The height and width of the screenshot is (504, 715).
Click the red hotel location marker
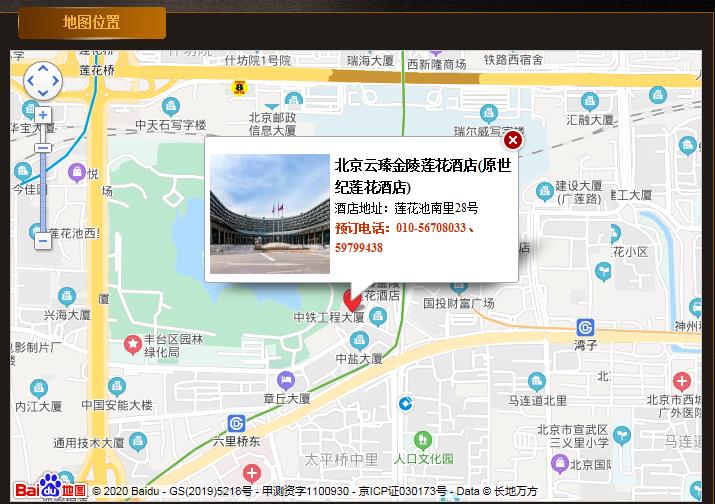click(352, 300)
